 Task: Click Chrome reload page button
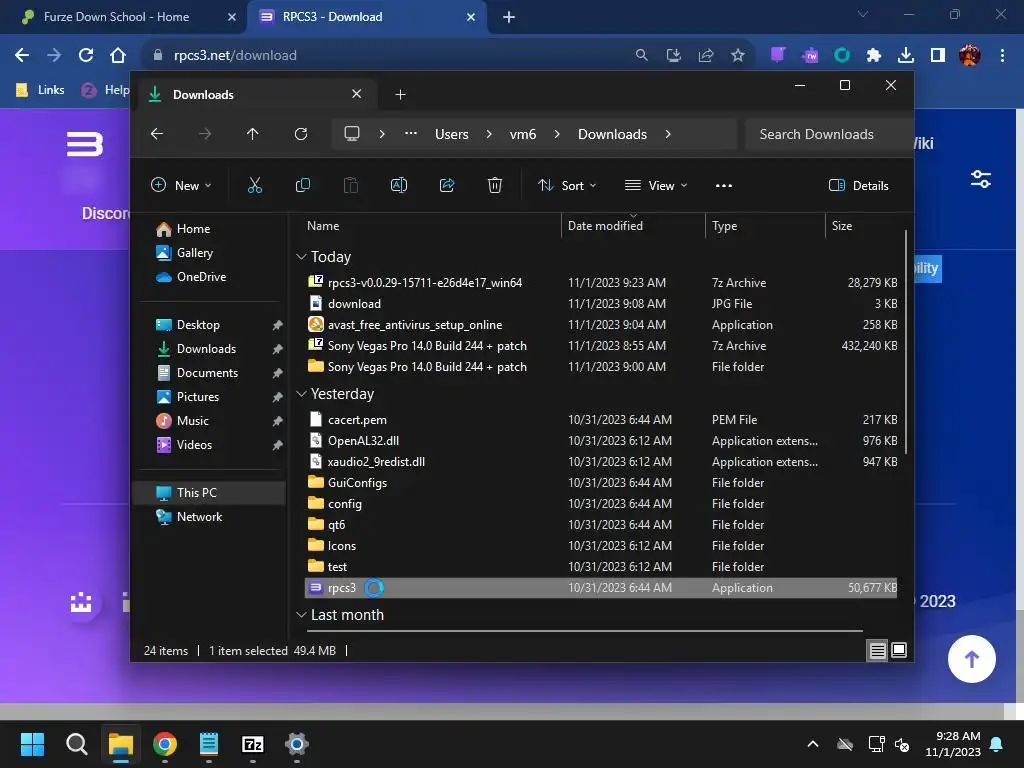(86, 56)
